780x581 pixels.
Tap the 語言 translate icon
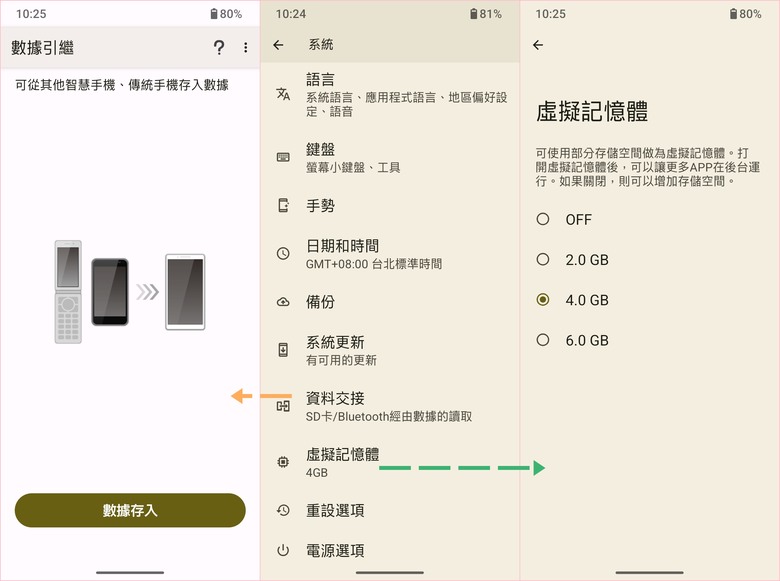tap(283, 94)
